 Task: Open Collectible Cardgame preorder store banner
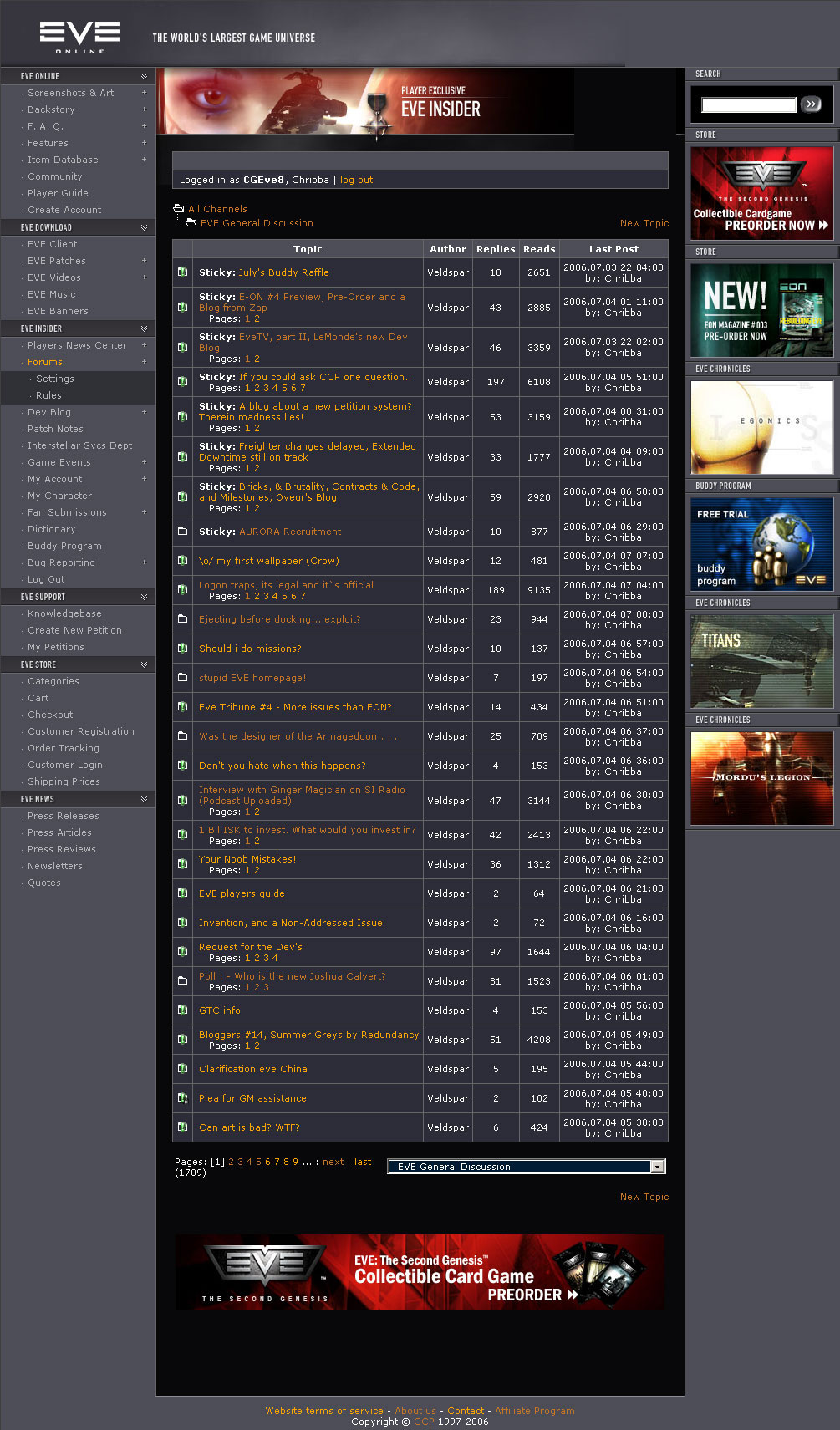(x=762, y=193)
